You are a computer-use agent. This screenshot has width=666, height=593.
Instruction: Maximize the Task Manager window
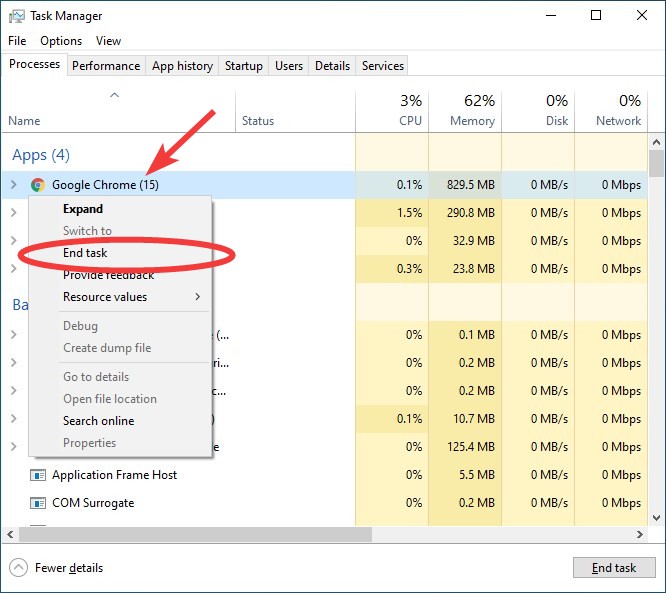tap(596, 16)
